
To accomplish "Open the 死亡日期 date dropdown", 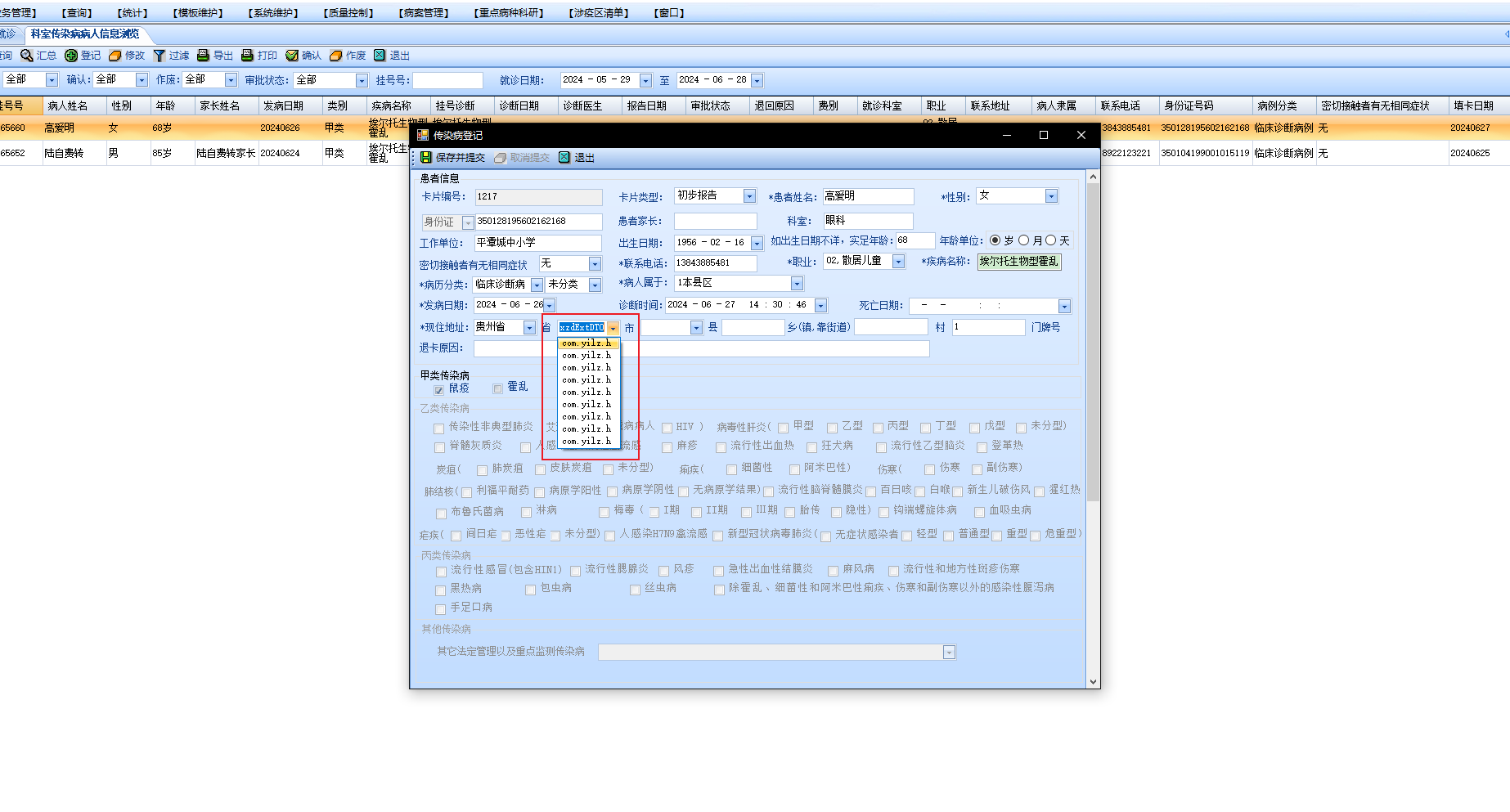I will click(1064, 307).
